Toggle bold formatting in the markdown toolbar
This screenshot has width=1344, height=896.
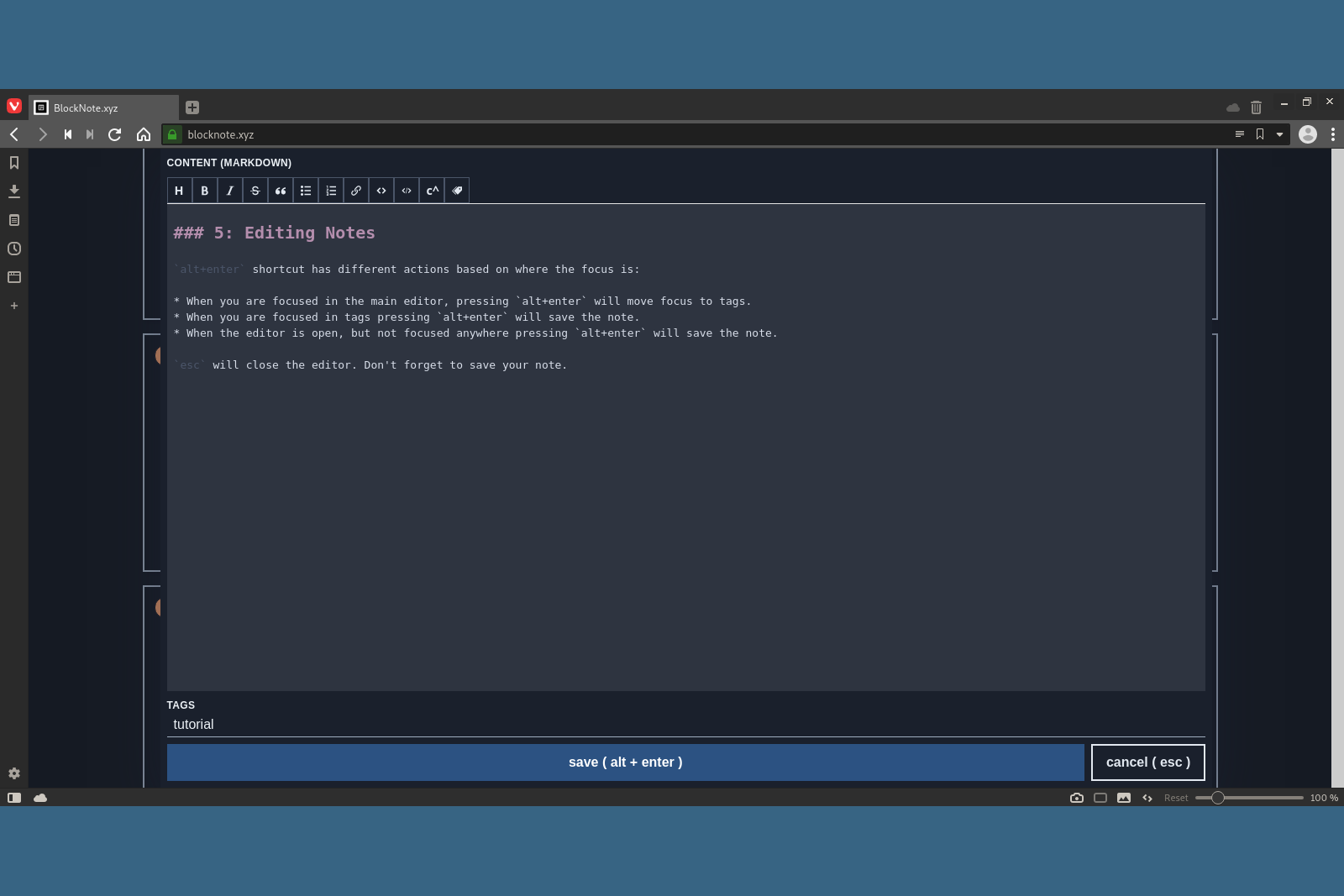coord(204,191)
